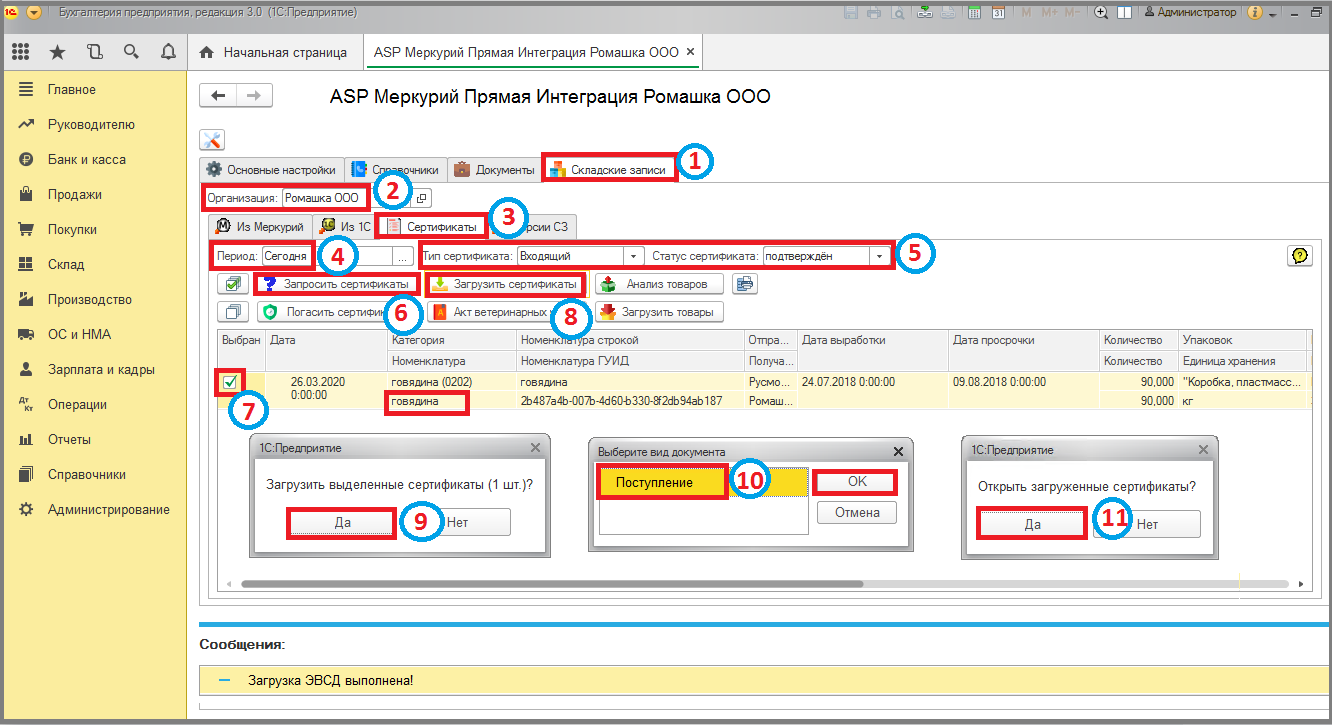Click Загрузить сертификаты button

[x=505, y=284]
